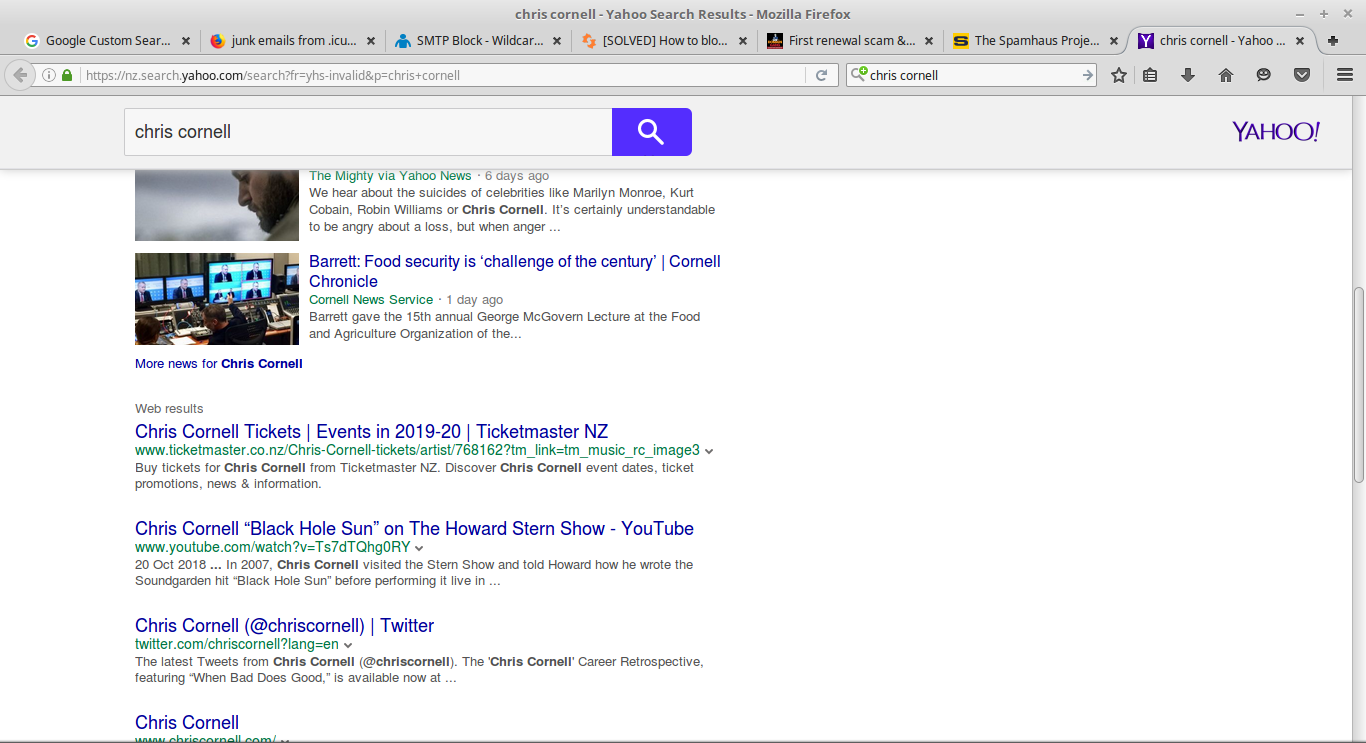
Task: Reload the page with the refresh icon
Action: click(x=821, y=75)
